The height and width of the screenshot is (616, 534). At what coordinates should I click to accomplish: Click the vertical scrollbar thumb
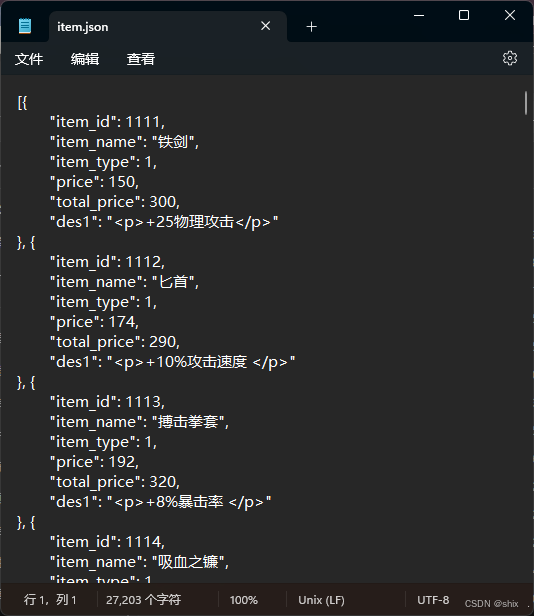point(526,103)
